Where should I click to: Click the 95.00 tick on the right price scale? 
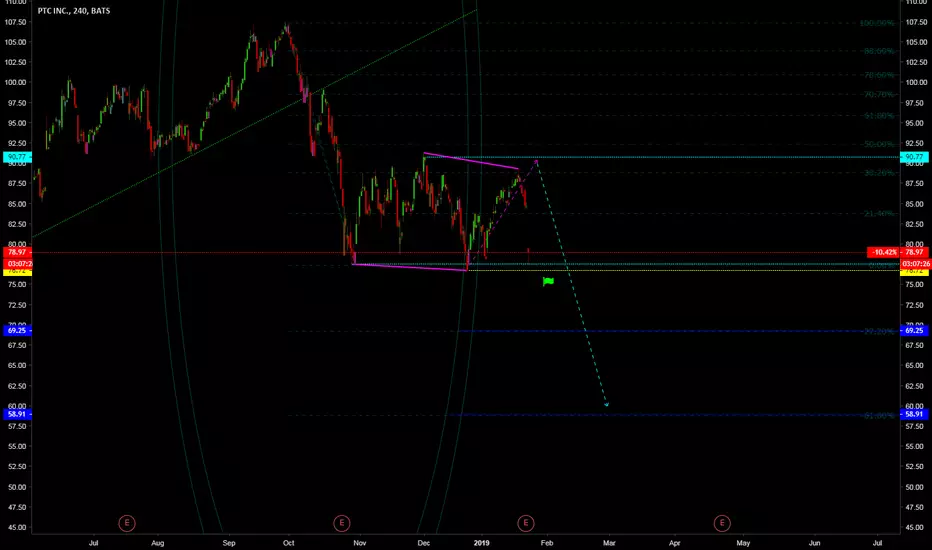pyautogui.click(x=916, y=123)
